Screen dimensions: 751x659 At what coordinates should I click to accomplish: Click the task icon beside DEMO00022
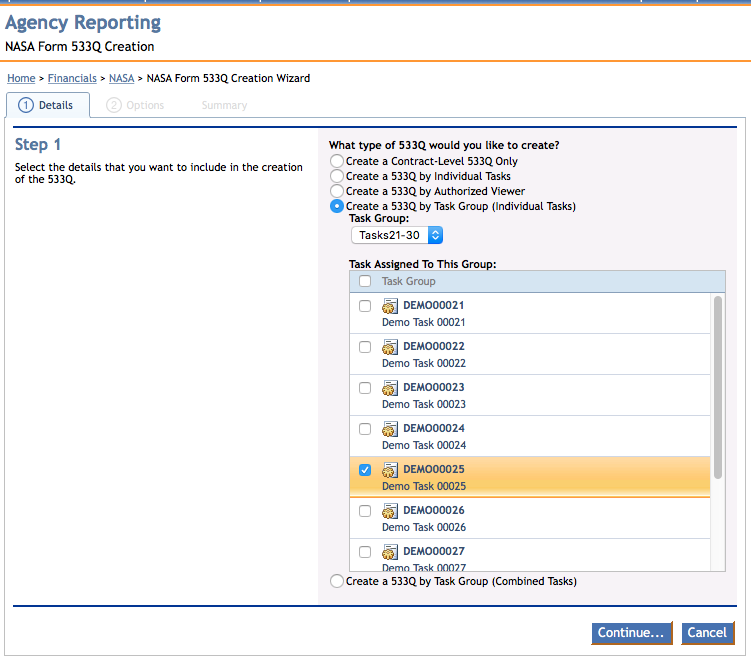390,347
